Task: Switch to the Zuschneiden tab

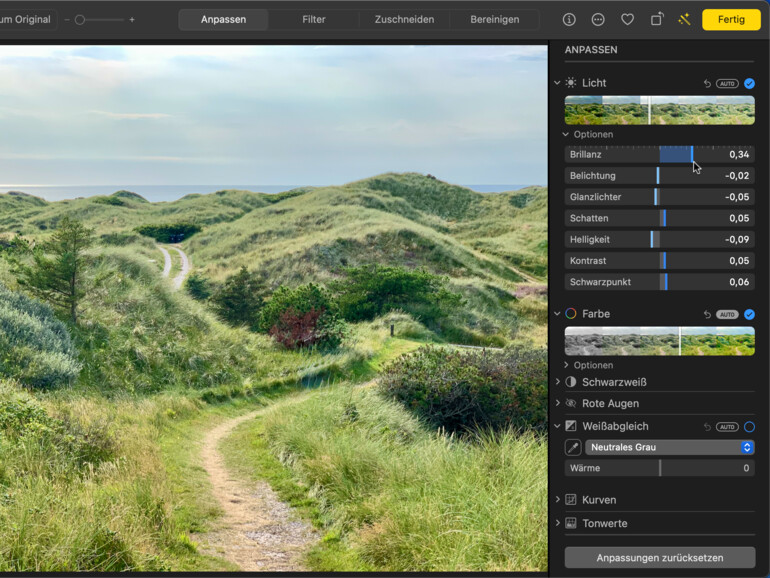Action: [x=404, y=19]
